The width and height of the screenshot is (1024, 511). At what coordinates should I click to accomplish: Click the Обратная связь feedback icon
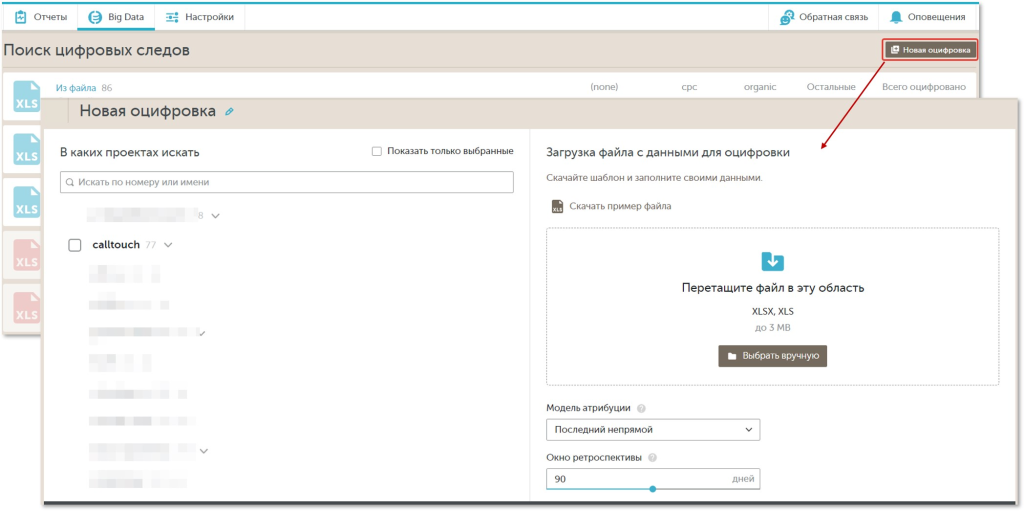787,17
